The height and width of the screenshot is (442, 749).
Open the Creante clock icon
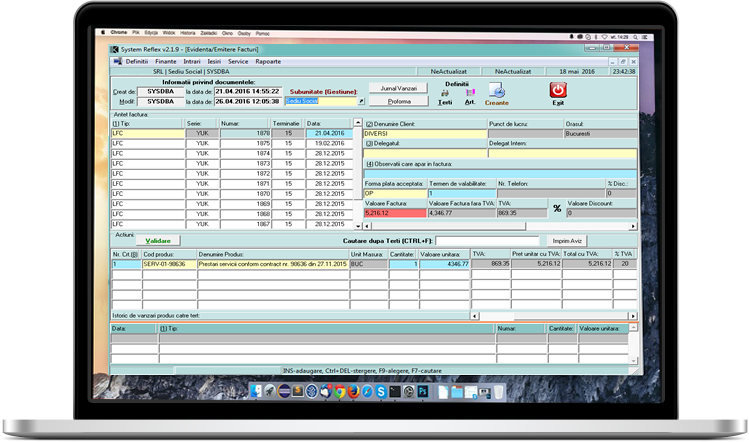coord(497,93)
